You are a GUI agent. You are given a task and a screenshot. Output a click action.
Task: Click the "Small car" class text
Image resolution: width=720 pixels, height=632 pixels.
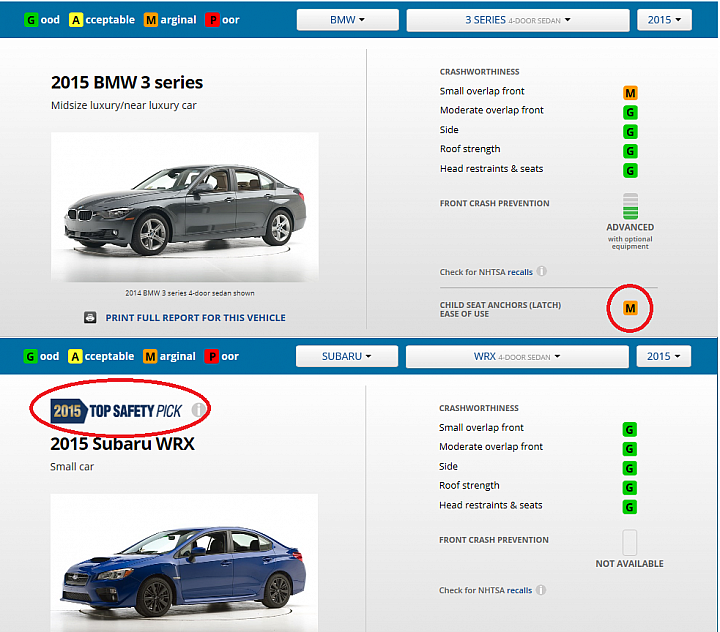72,467
